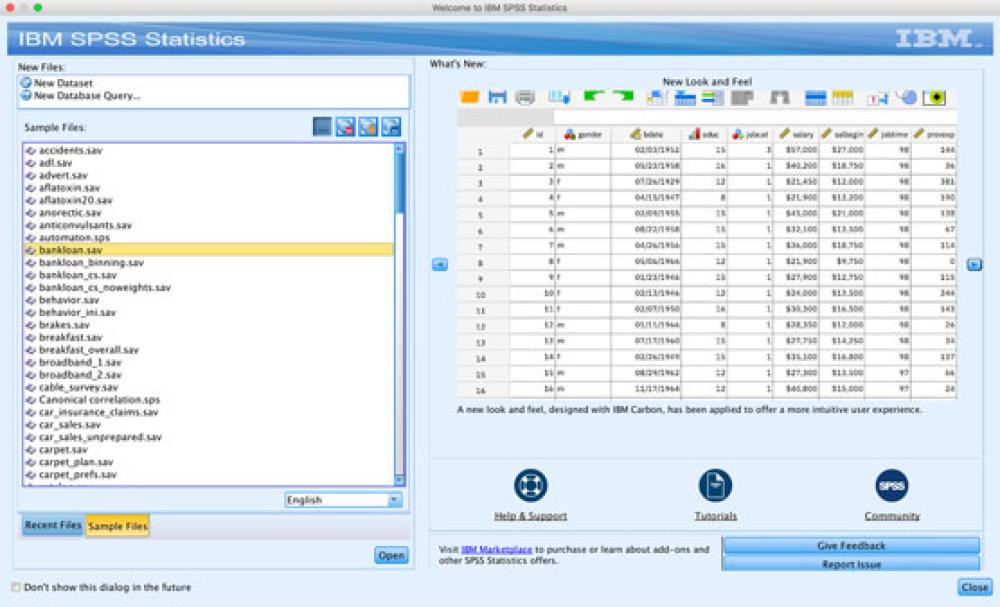Click the sample list scrollbar up arrow

pos(399,149)
